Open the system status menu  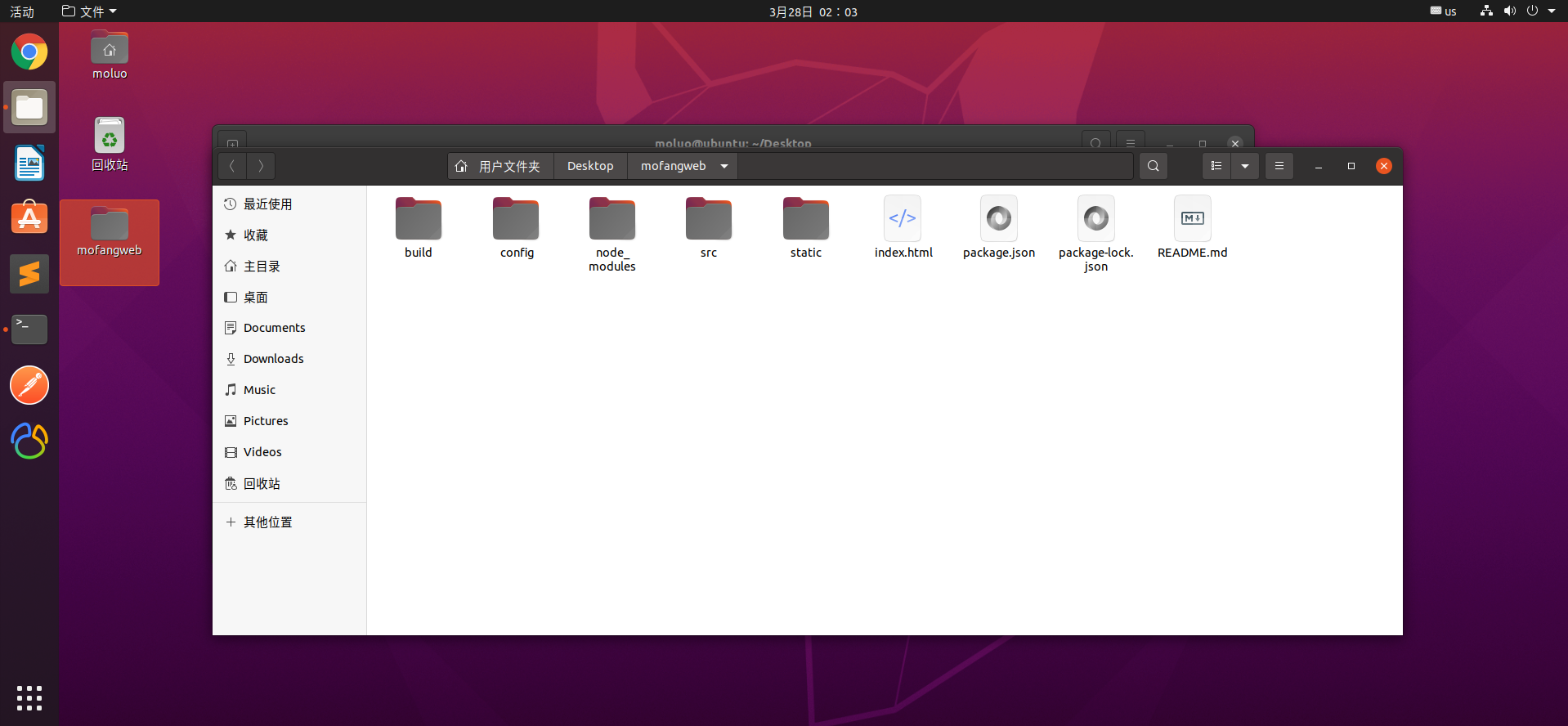tap(1520, 11)
